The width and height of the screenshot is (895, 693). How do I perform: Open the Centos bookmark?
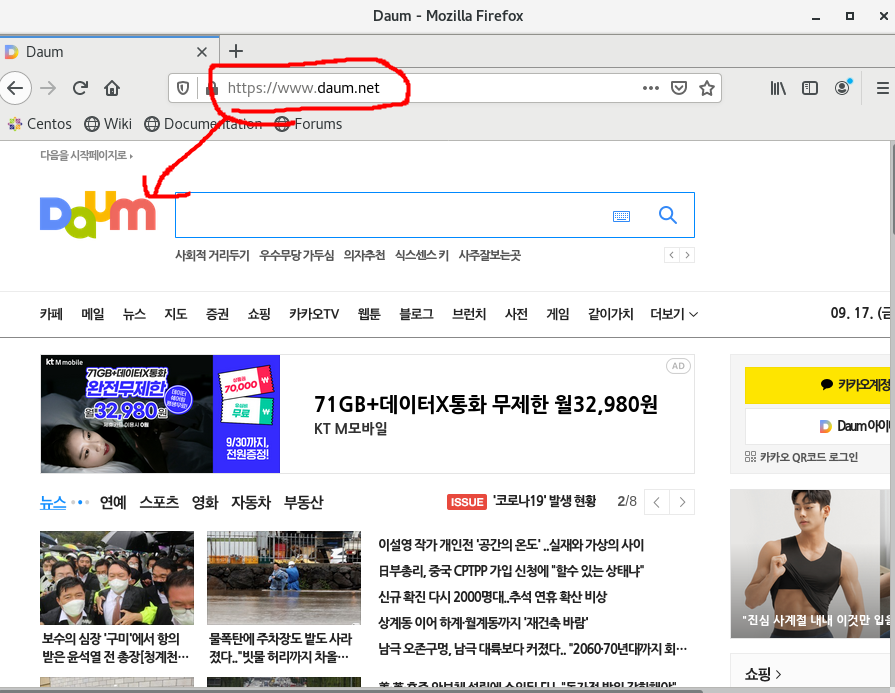pyautogui.click(x=40, y=124)
